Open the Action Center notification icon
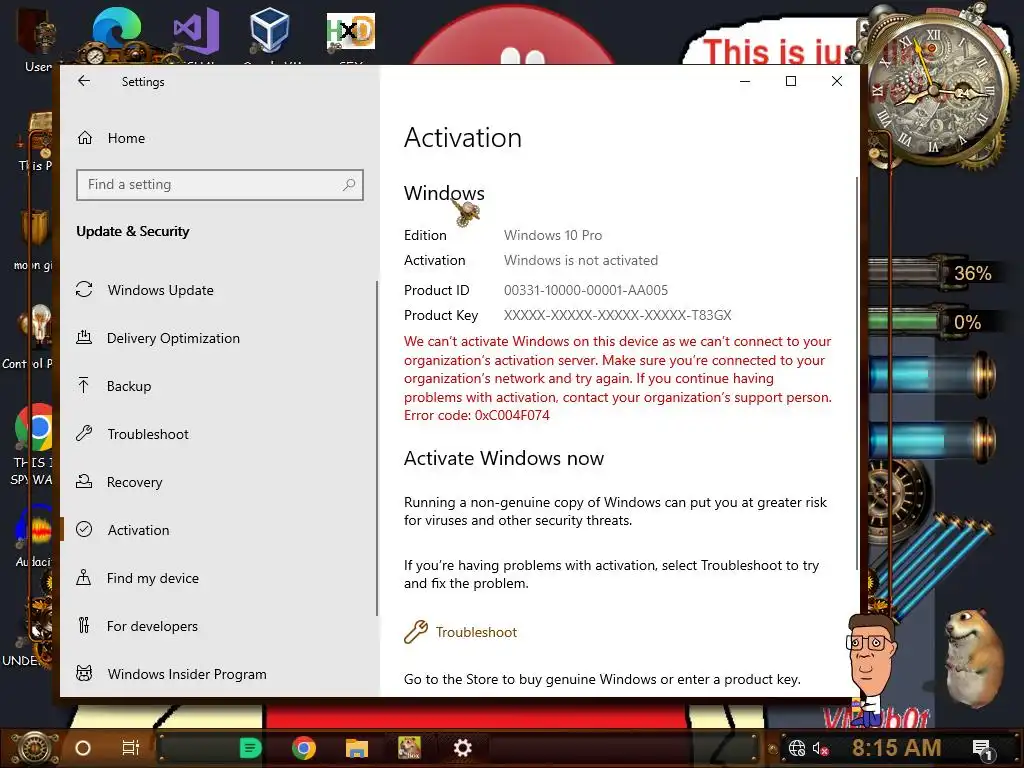 tap(983, 749)
